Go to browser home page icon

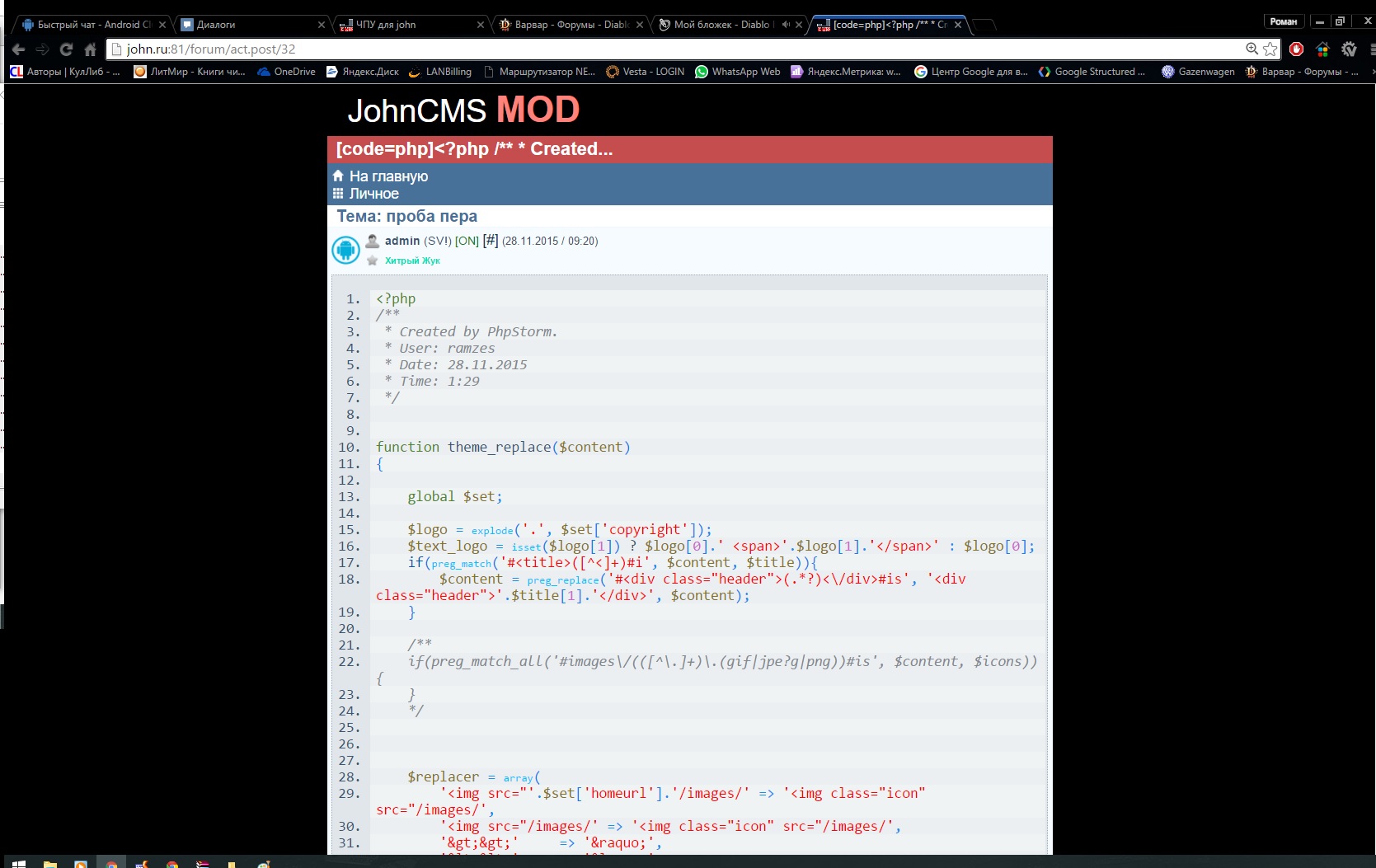(x=90, y=49)
